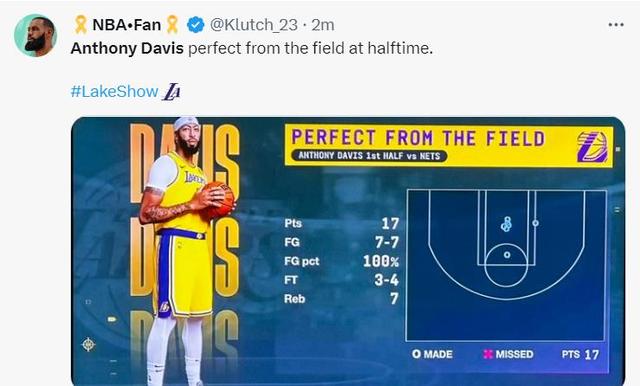Open the @Klutch_23 handle link
This screenshot has height=386, width=640.
tap(253, 25)
